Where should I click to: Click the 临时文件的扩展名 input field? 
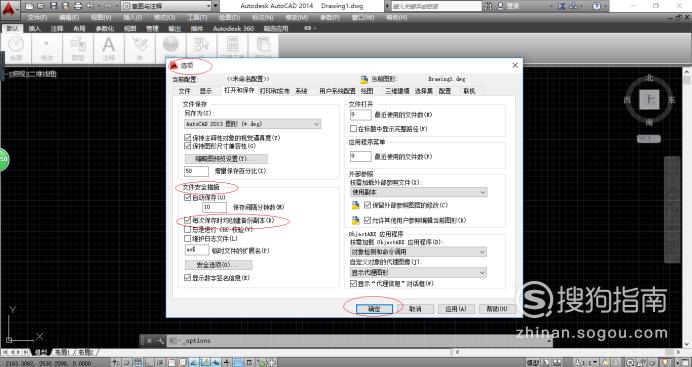click(x=196, y=250)
